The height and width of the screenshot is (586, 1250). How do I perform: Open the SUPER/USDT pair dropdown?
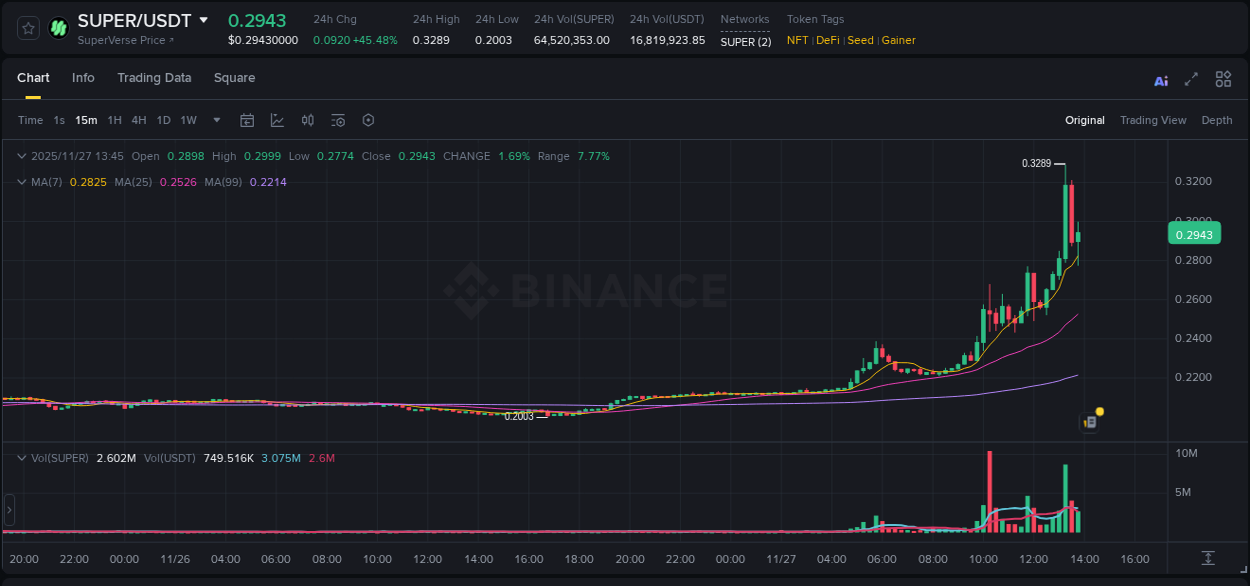[206, 19]
